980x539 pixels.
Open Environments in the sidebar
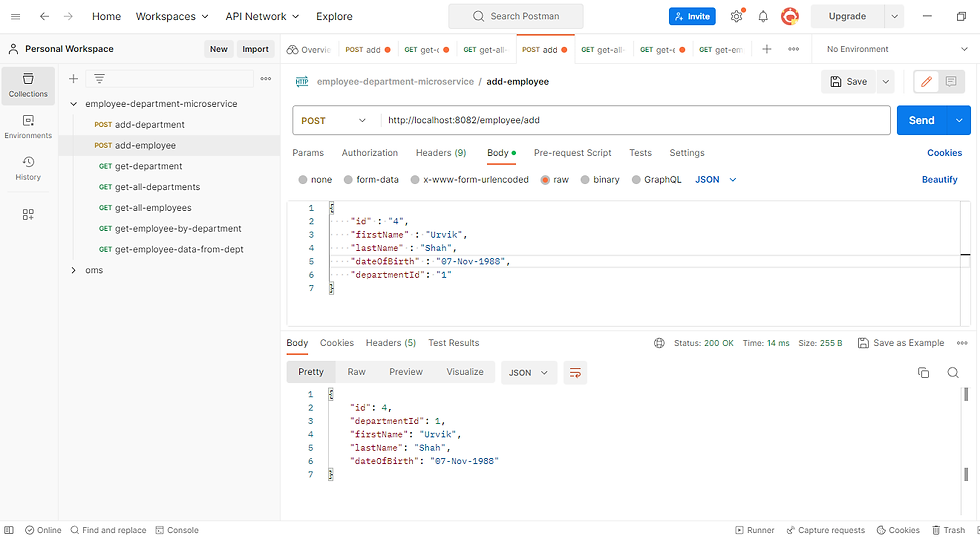[x=28, y=127]
